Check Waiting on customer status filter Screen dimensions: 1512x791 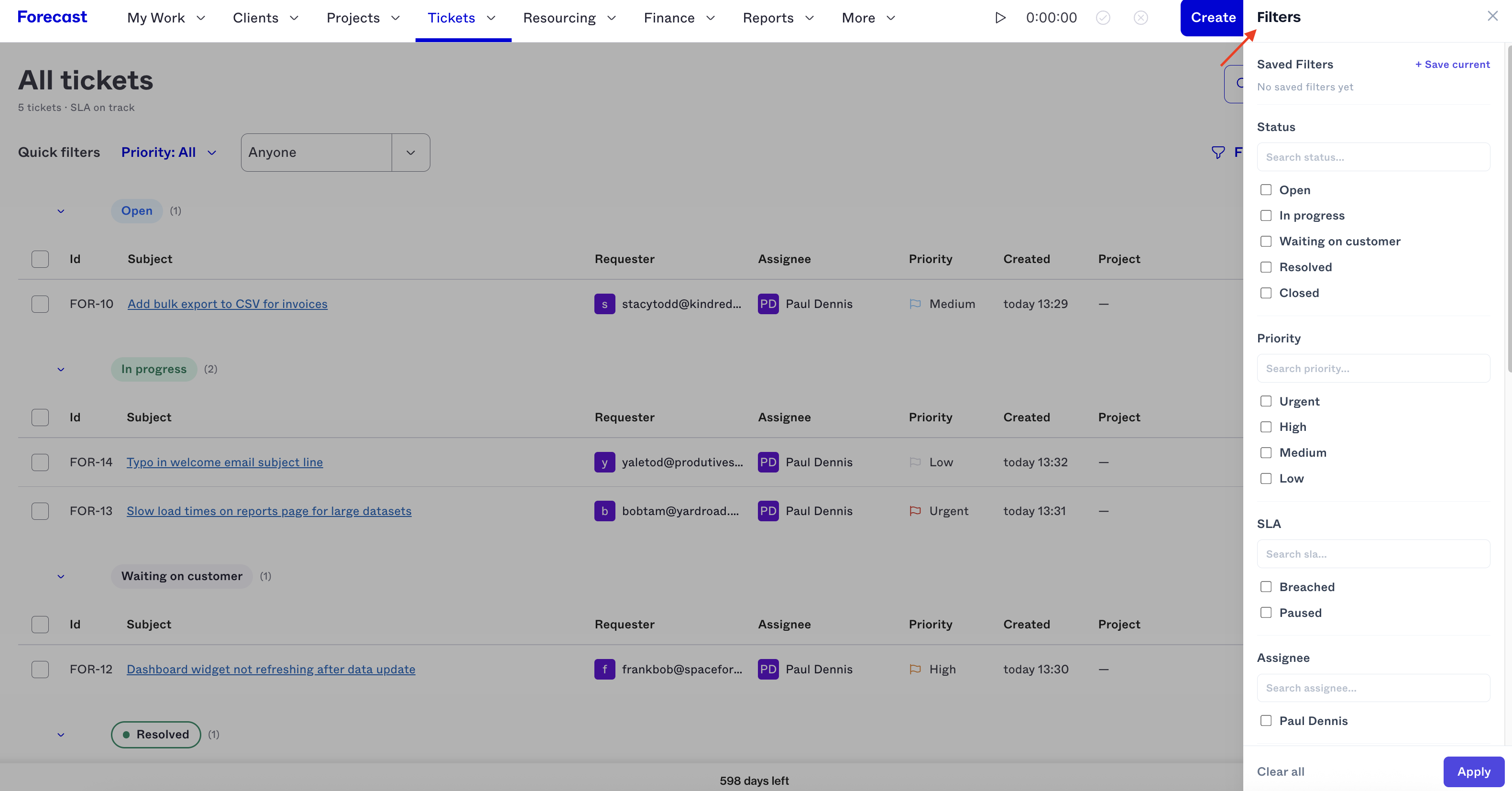pyautogui.click(x=1265, y=242)
